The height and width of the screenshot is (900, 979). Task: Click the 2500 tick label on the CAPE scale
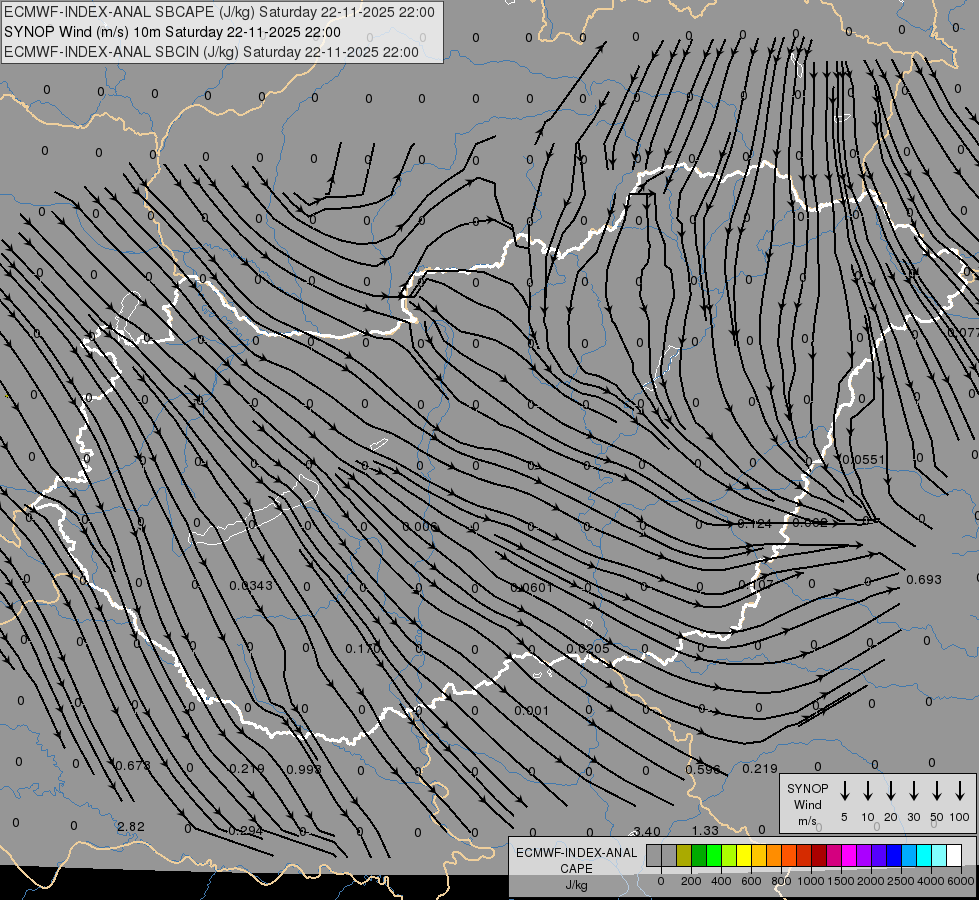click(x=900, y=881)
